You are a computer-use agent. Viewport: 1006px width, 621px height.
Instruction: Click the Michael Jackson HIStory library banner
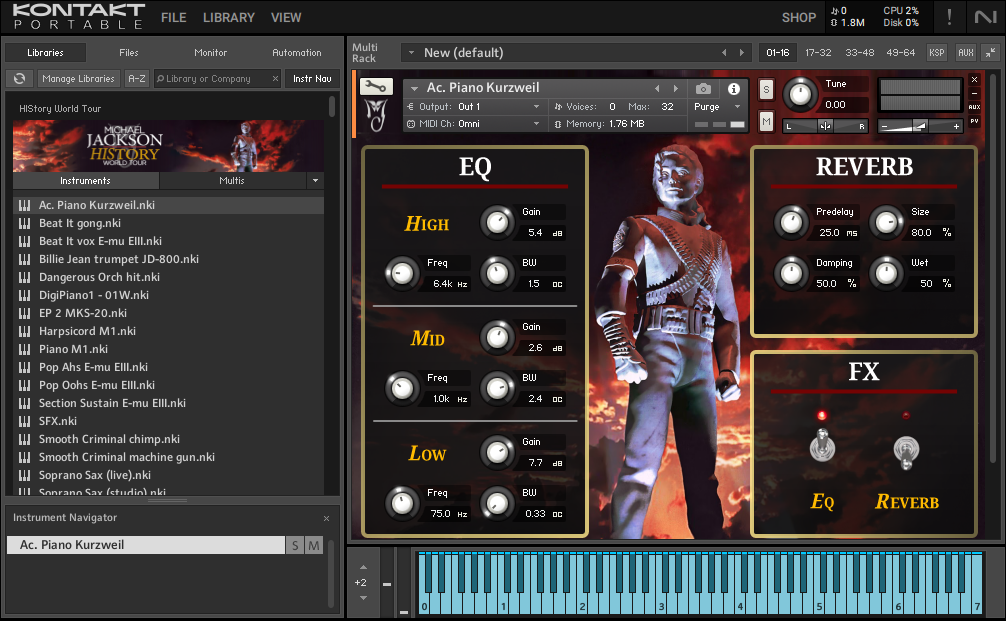tap(168, 146)
